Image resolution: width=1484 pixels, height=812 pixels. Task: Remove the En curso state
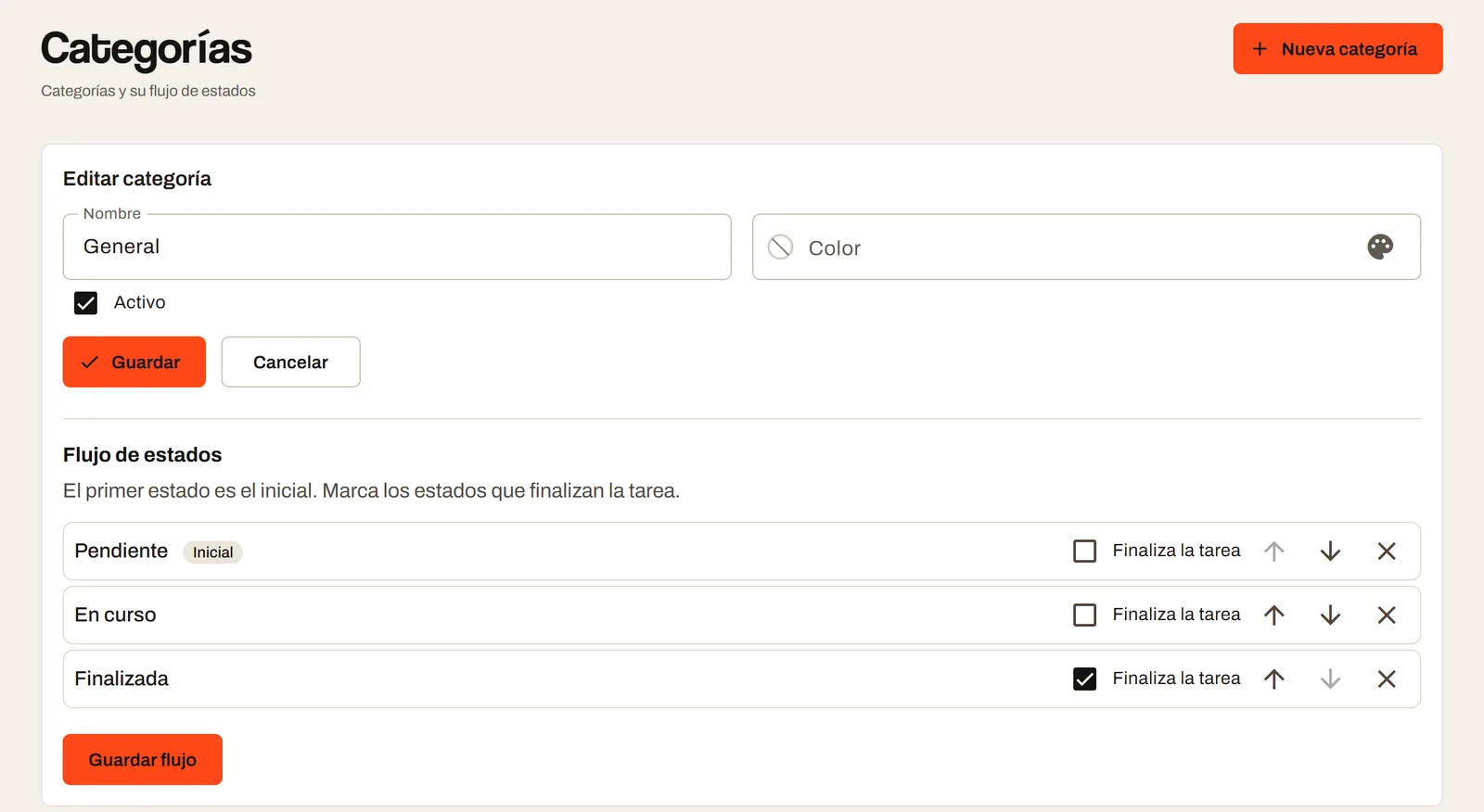[x=1387, y=615]
